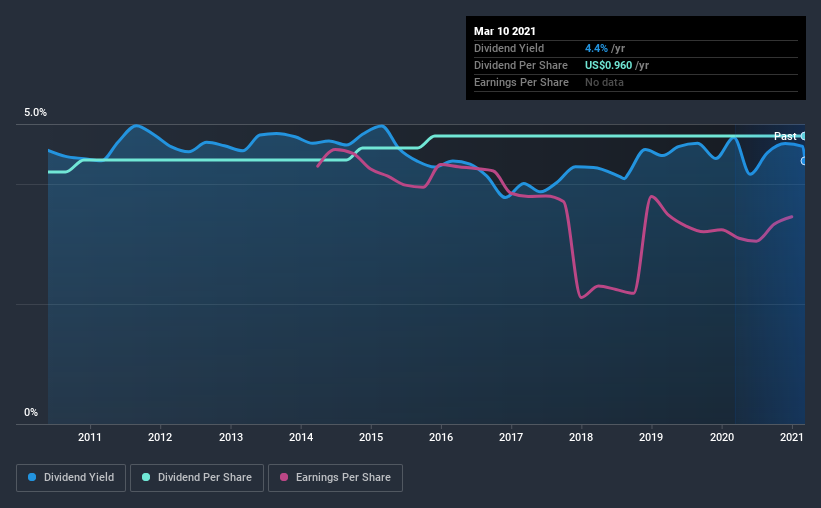Image resolution: width=821 pixels, height=508 pixels.
Task: Select the 2013 x-axis label
Action: (230, 437)
